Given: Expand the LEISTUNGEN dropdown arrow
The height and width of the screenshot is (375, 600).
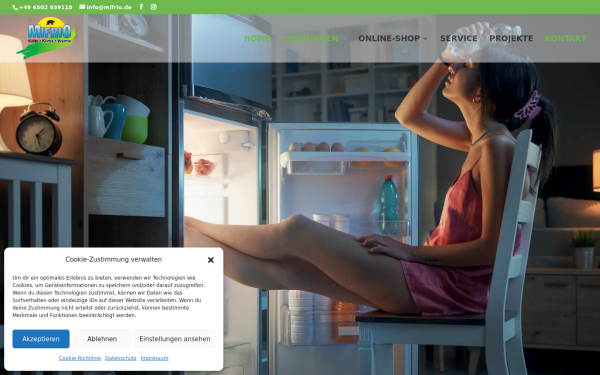Looking at the screenshot, I should (343, 39).
